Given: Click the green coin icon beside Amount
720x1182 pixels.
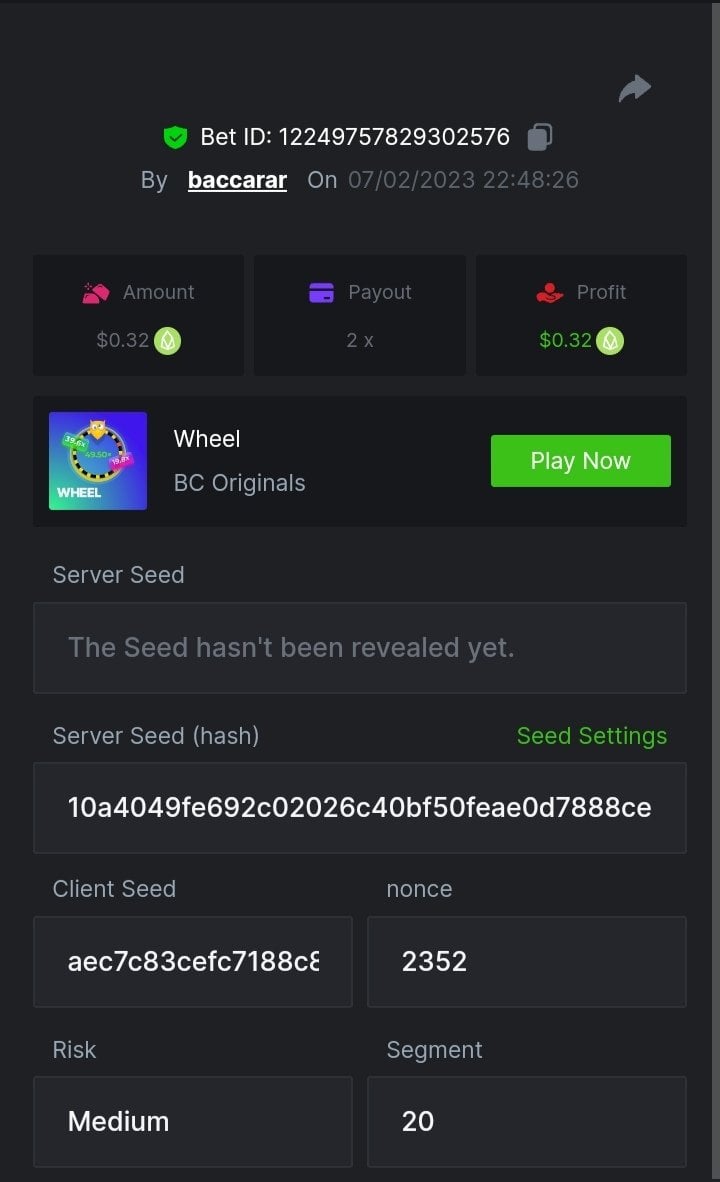Looking at the screenshot, I should point(168,341).
